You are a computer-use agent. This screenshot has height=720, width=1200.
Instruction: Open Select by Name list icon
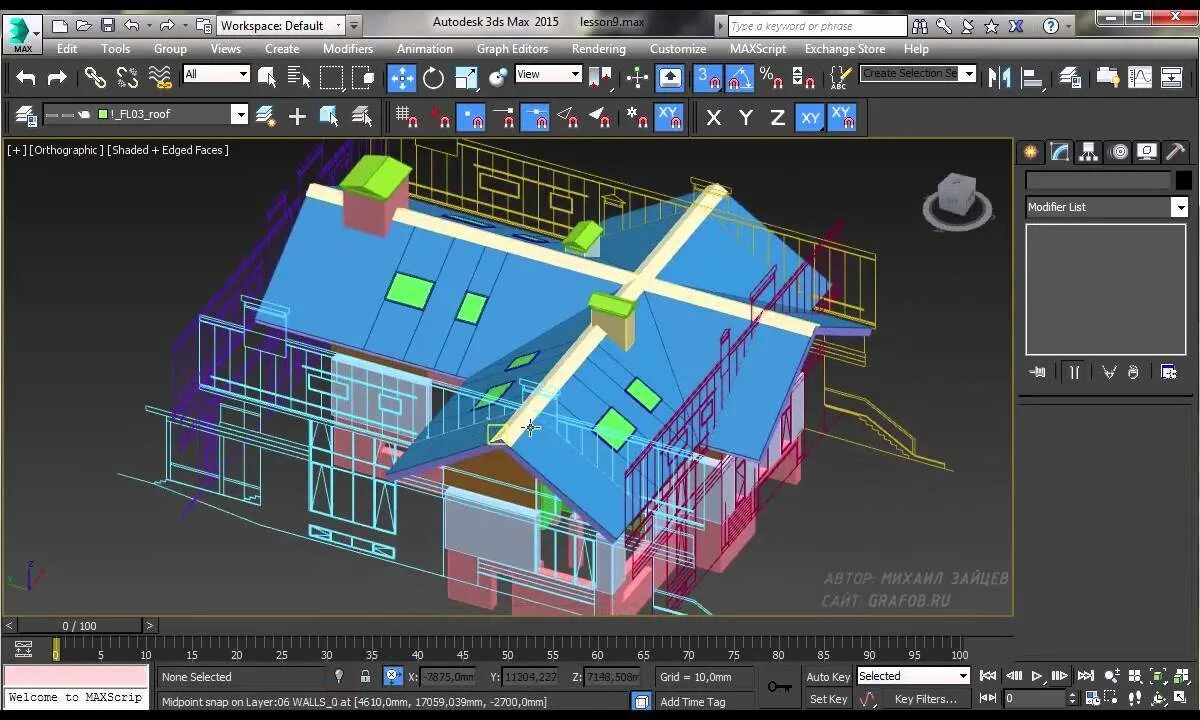click(299, 77)
